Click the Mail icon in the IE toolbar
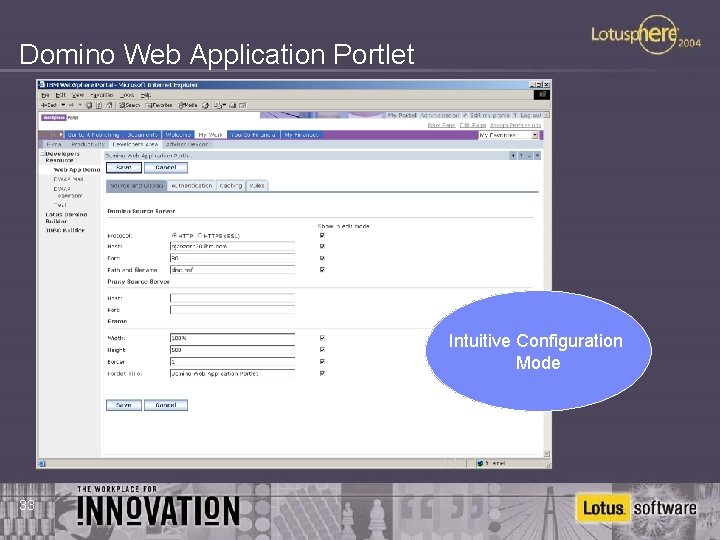This screenshot has width=720, height=540. [219, 105]
